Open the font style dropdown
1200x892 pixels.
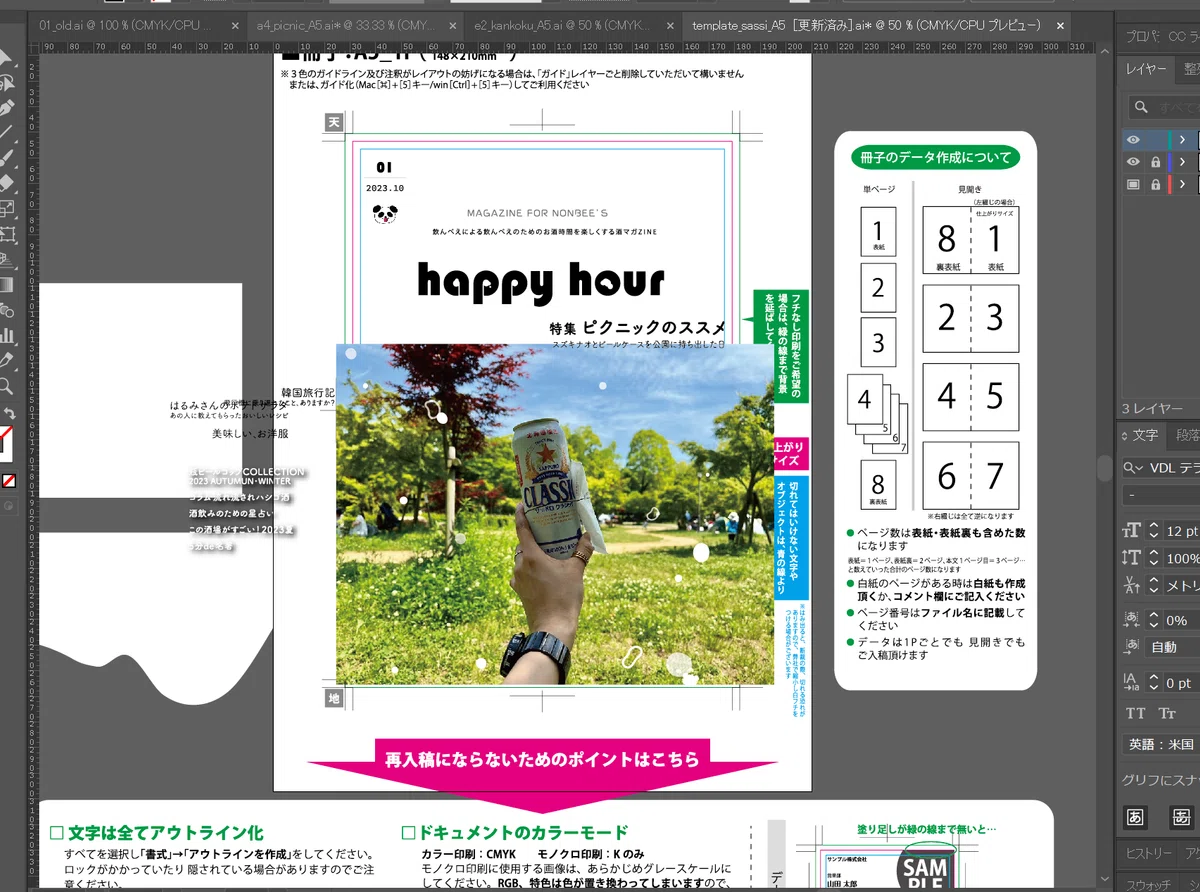pyautogui.click(x=1160, y=494)
